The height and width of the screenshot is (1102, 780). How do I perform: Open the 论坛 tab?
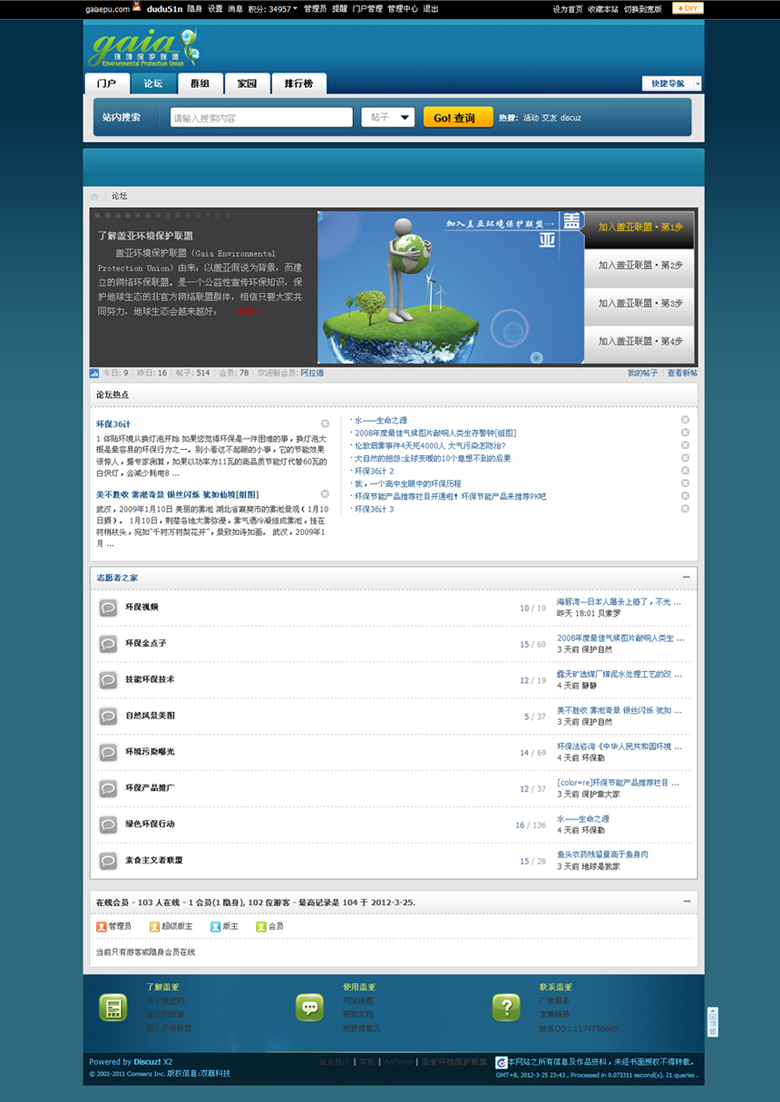(153, 84)
